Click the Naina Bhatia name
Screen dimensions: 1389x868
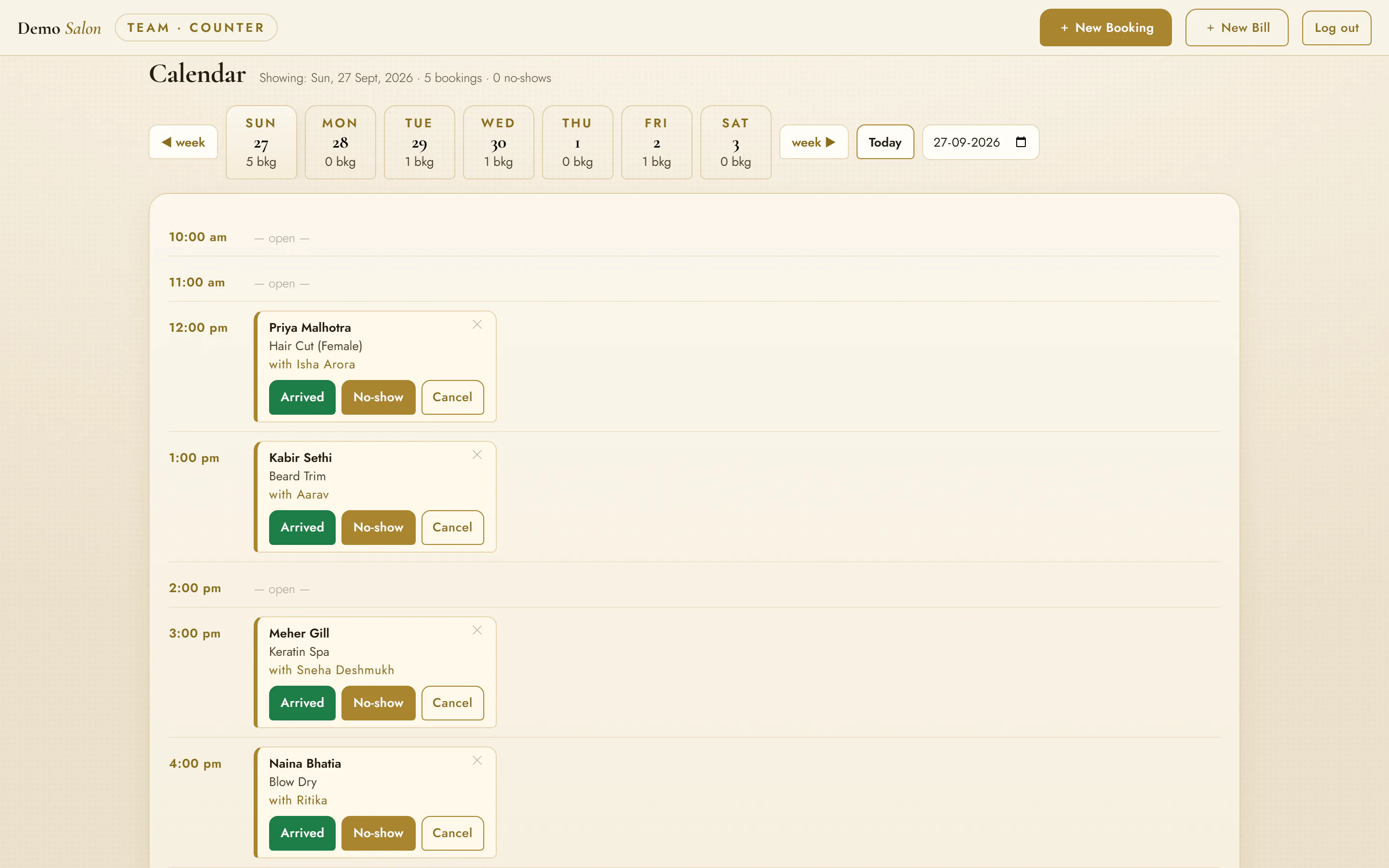coord(305,764)
